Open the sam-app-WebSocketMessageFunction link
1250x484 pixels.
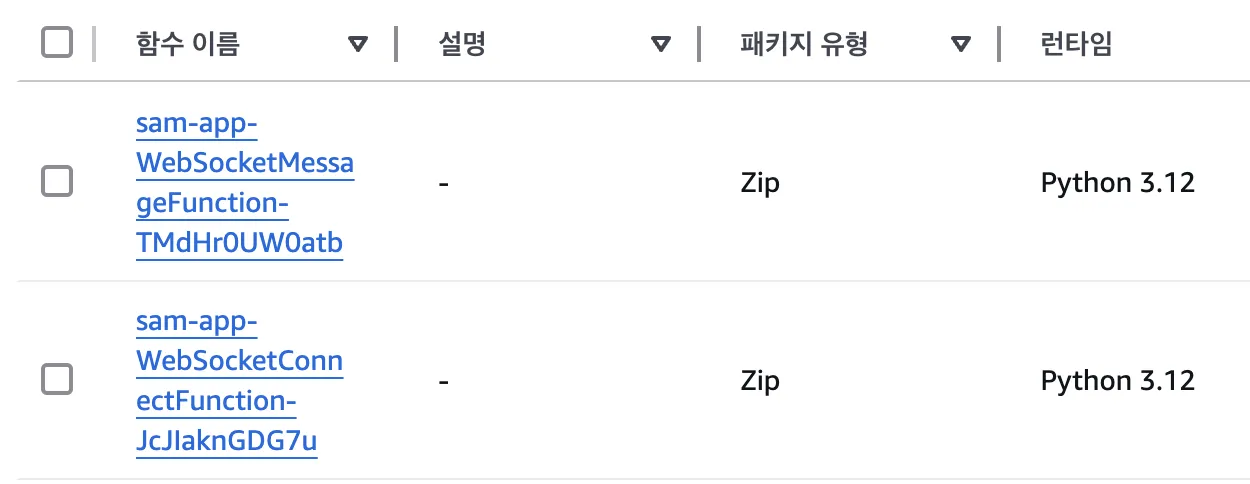[x=245, y=184]
